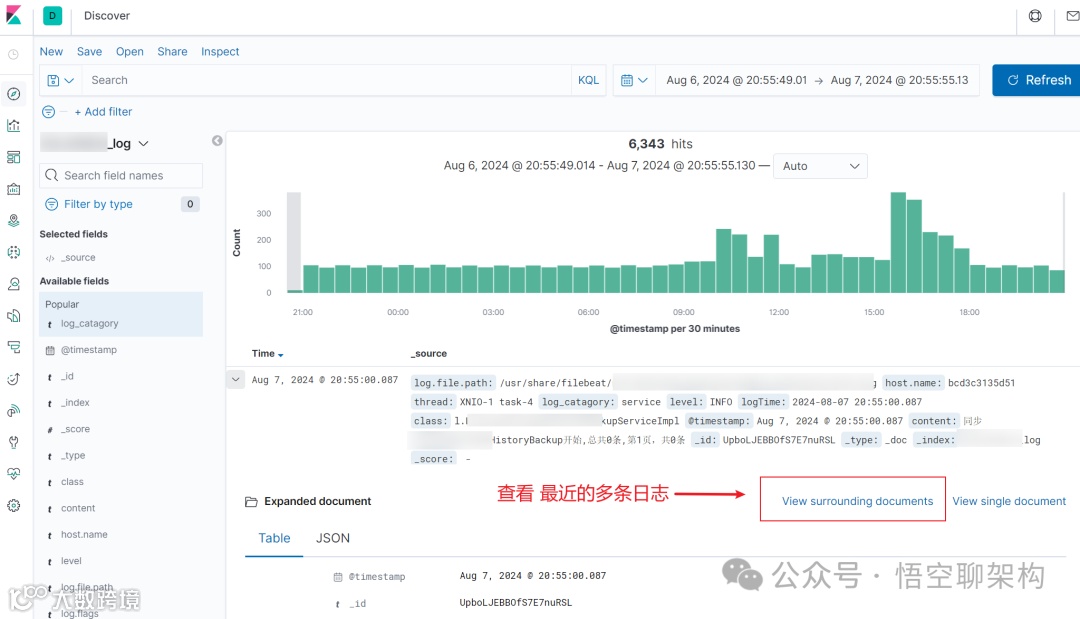Click the filter options icon beside Add filter
Image resolution: width=1080 pixels, height=619 pixels.
click(x=48, y=112)
